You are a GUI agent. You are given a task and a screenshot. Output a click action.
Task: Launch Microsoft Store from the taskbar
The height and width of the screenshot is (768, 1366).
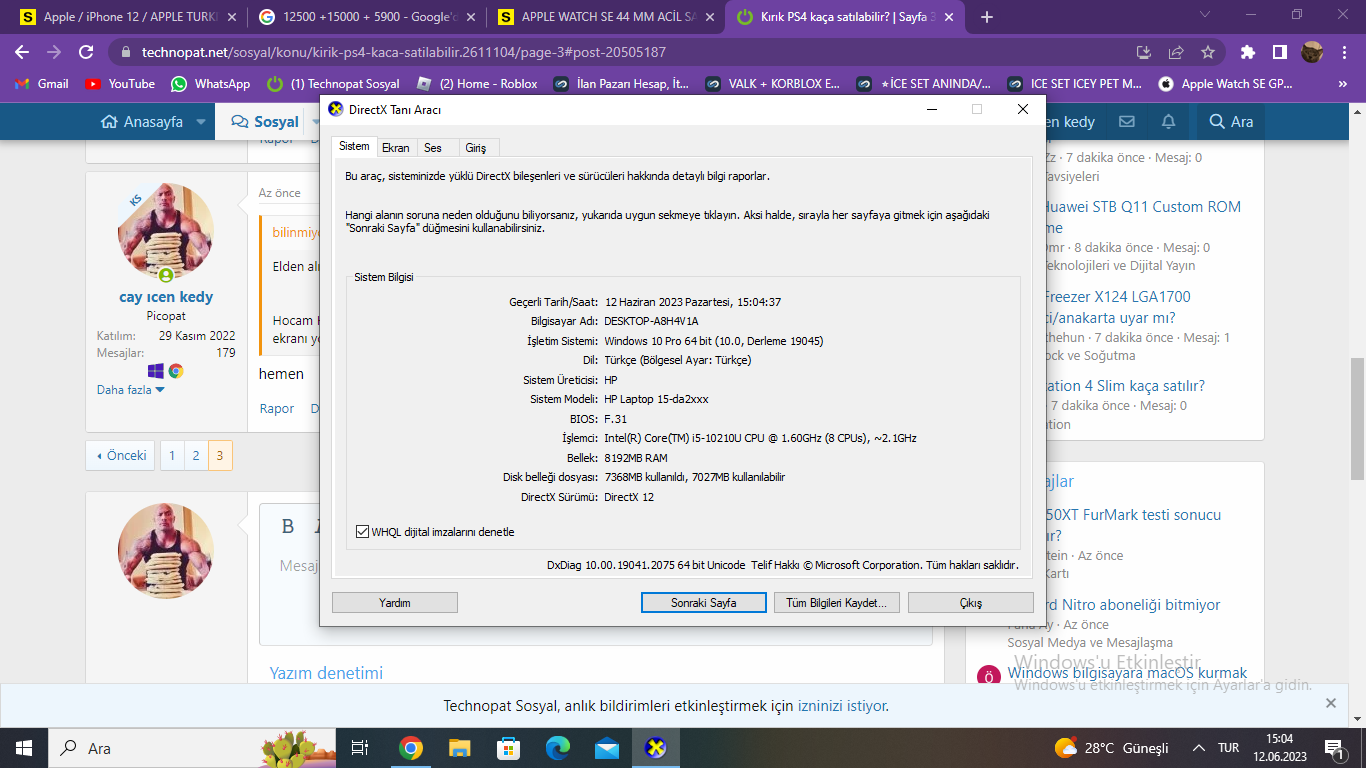coord(508,748)
